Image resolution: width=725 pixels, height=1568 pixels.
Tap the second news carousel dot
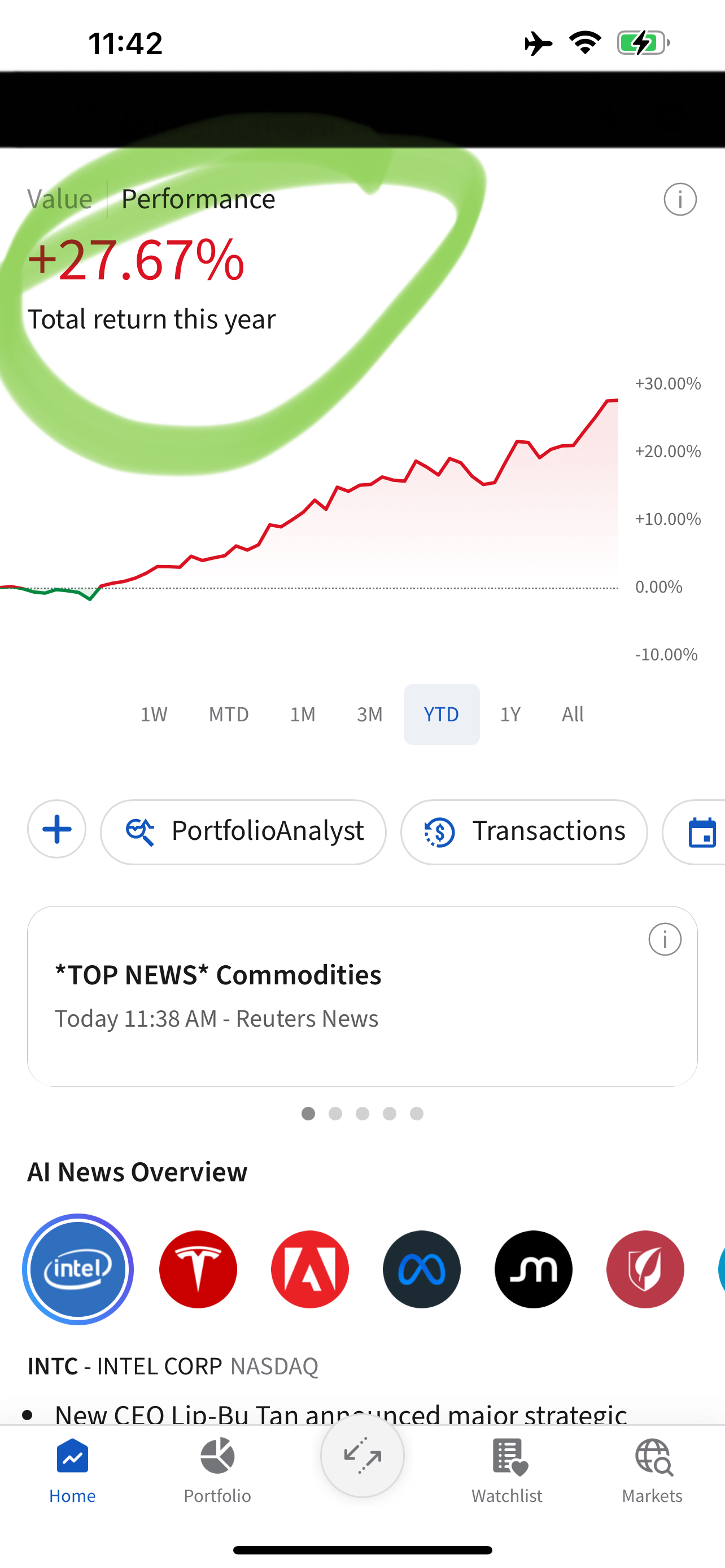(x=335, y=1113)
